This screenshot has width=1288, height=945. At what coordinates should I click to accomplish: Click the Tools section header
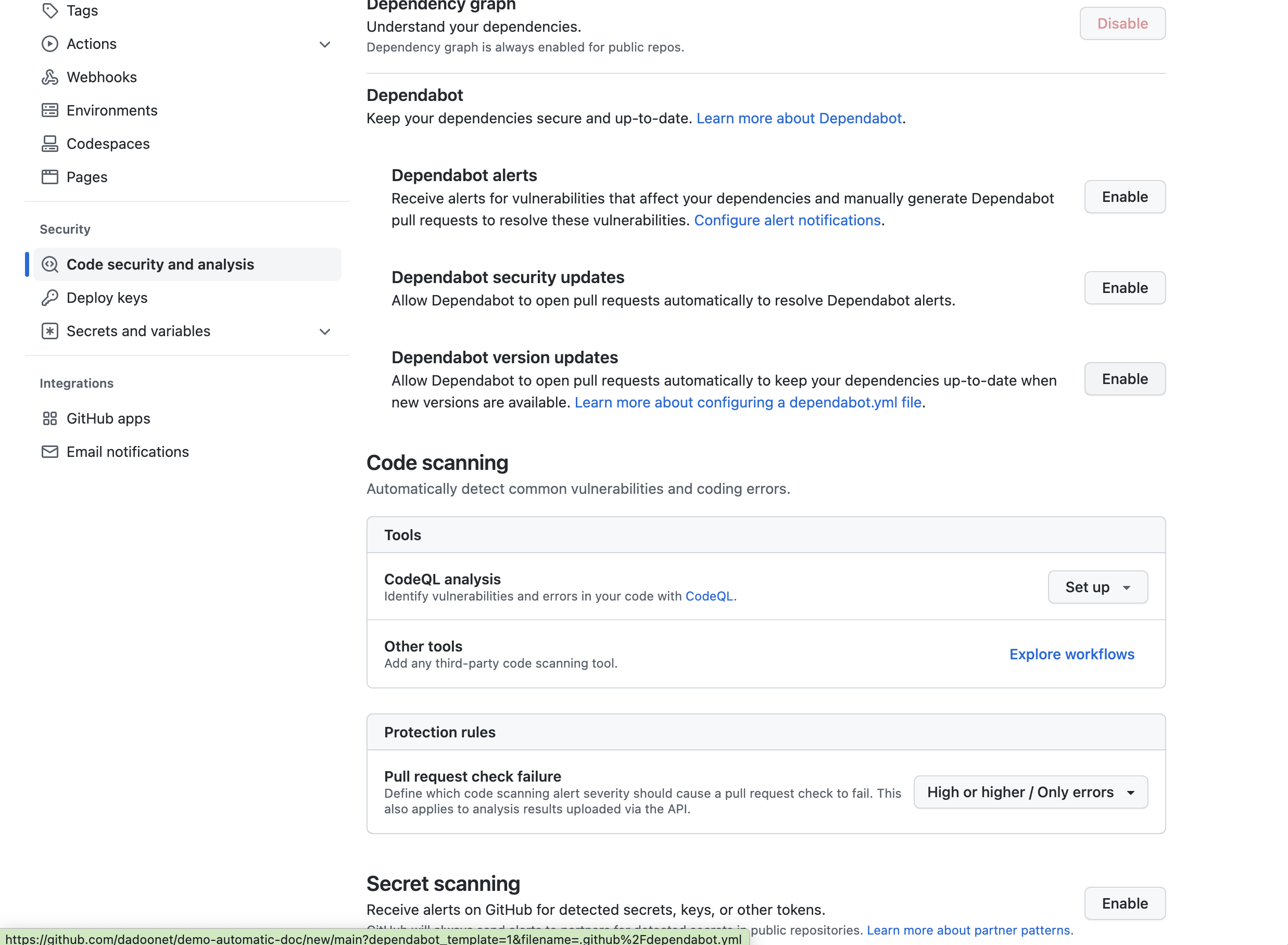pyautogui.click(x=403, y=535)
